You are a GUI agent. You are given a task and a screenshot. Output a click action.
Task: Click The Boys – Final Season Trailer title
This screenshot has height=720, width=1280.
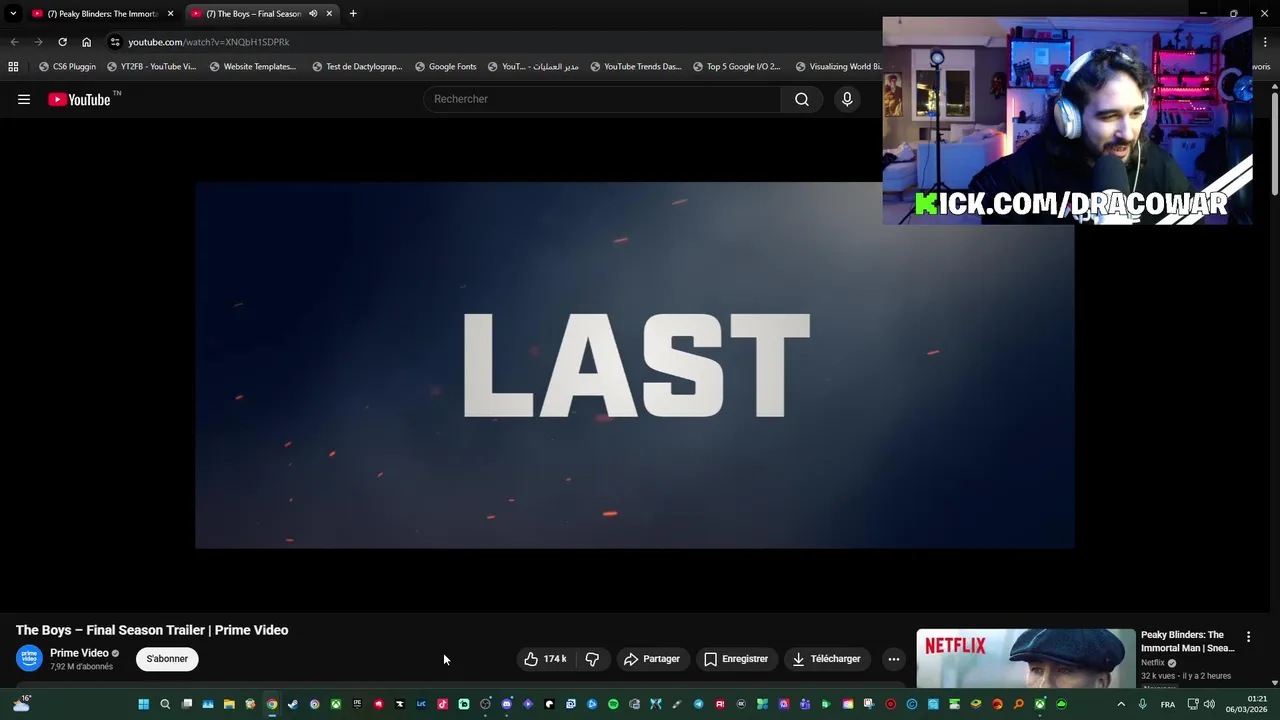click(x=152, y=630)
